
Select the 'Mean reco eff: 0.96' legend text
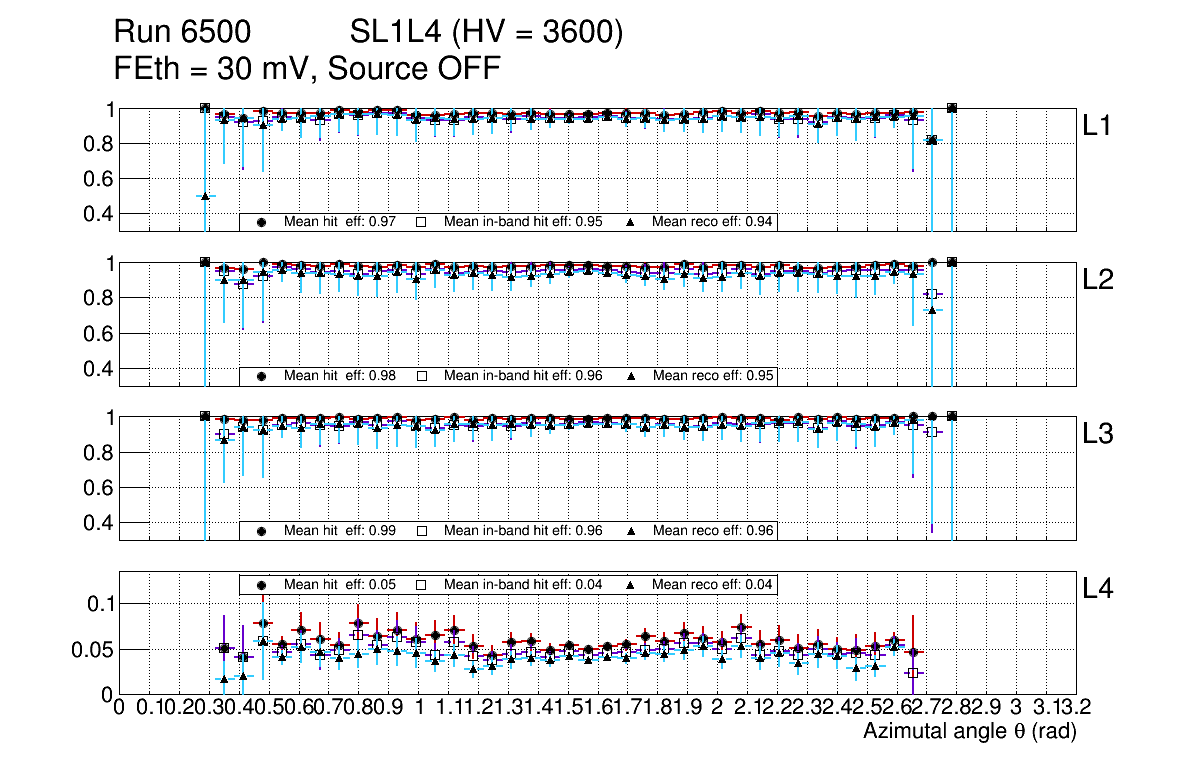click(x=713, y=530)
